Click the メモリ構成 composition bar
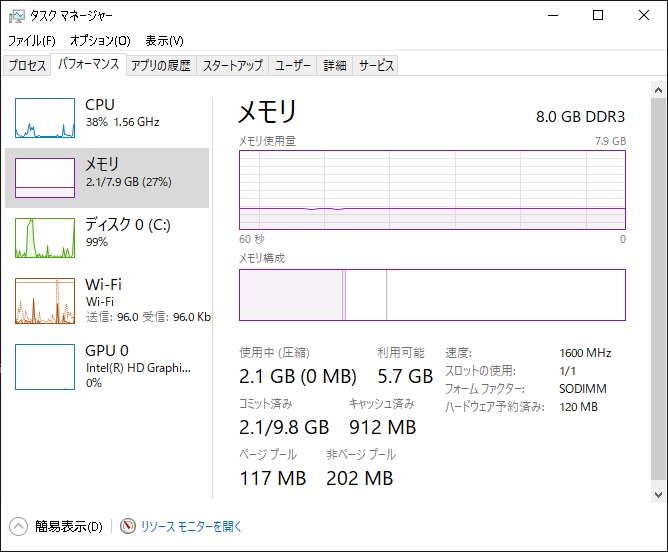 click(432, 295)
